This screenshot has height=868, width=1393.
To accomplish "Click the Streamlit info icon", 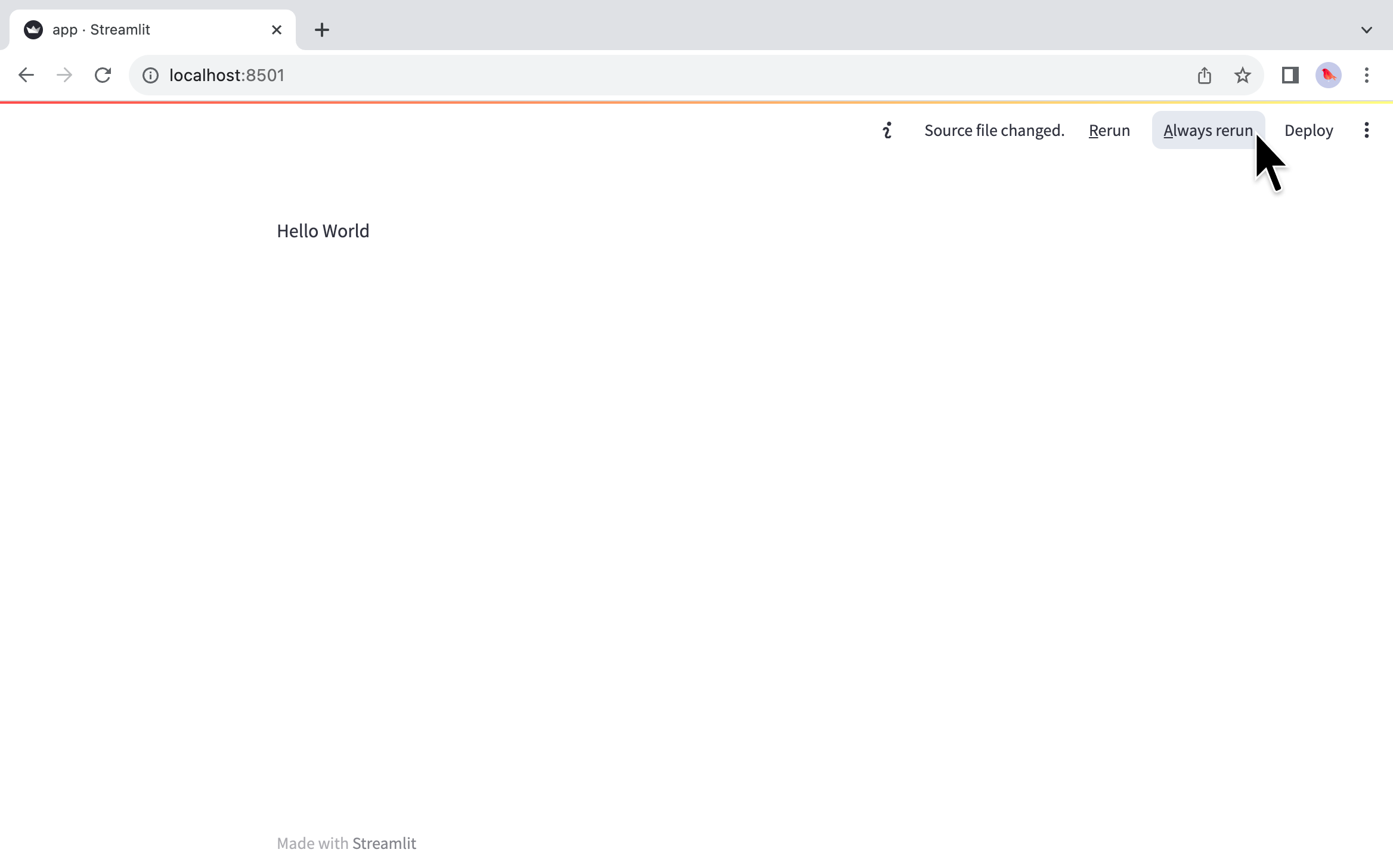I will (x=886, y=130).
